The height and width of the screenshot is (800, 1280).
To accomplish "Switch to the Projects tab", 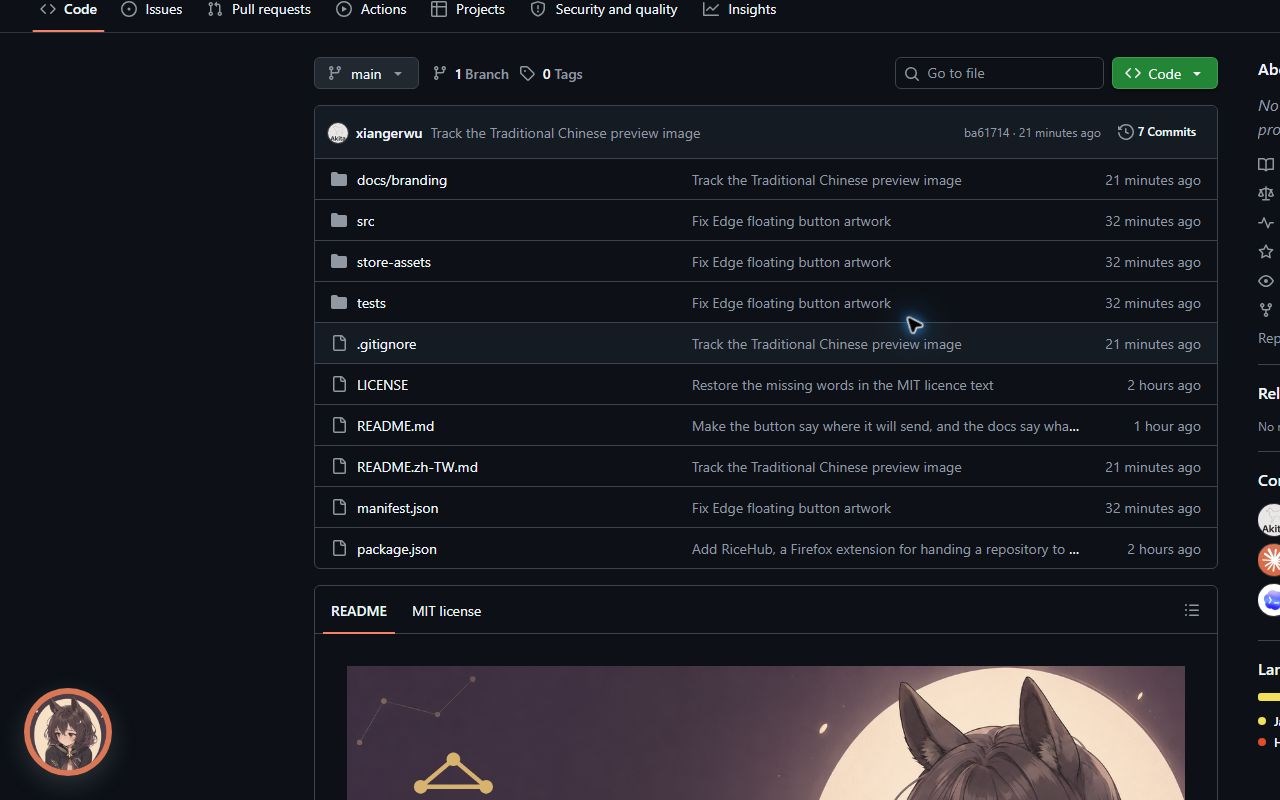I will click(467, 10).
